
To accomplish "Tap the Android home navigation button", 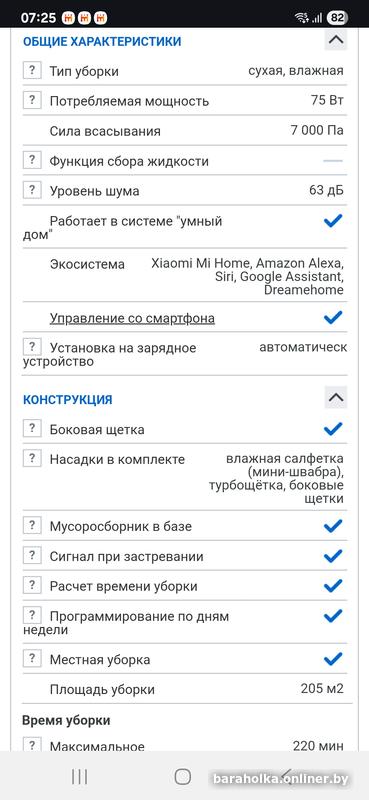I will (183, 777).
